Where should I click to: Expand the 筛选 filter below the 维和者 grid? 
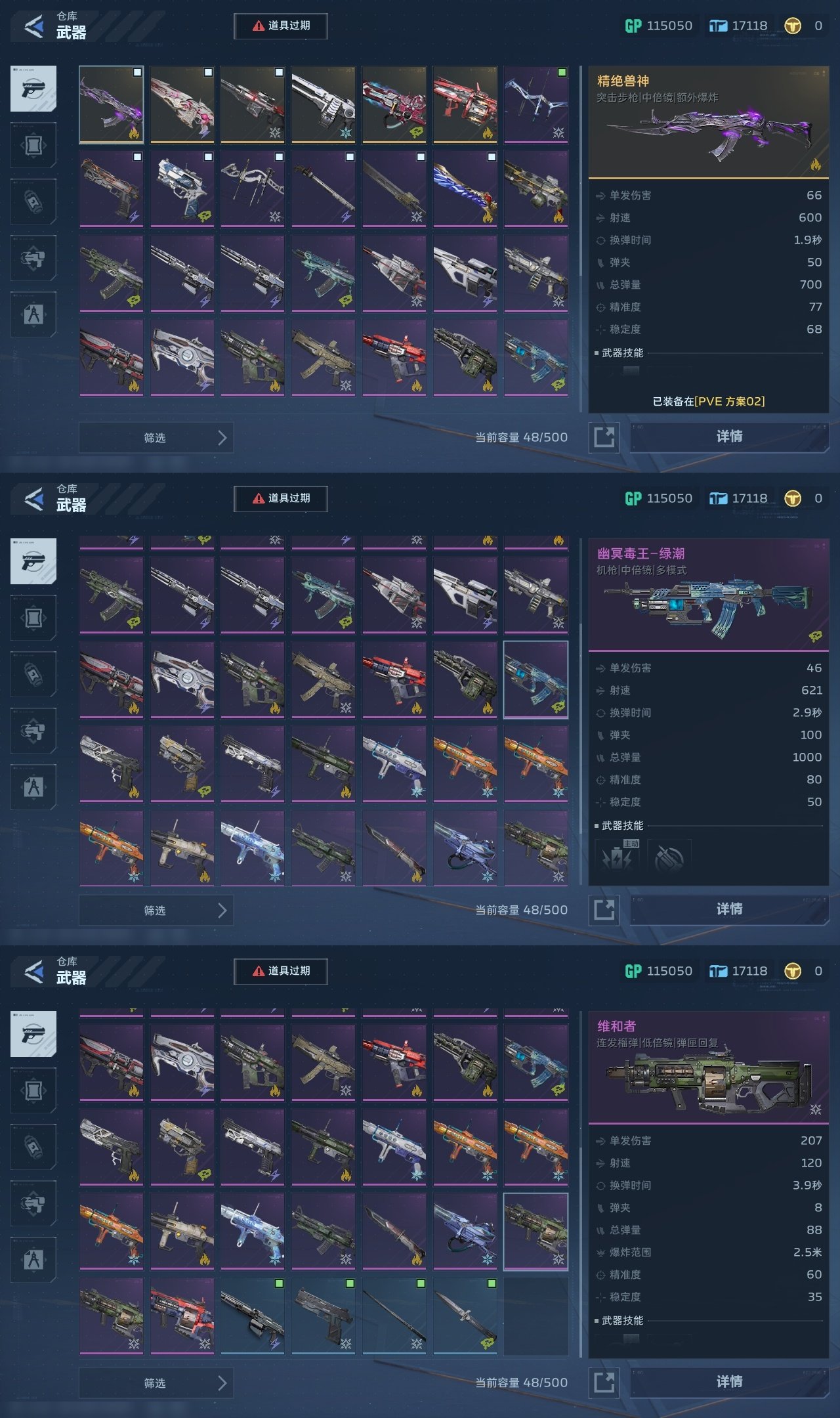coord(156,1383)
